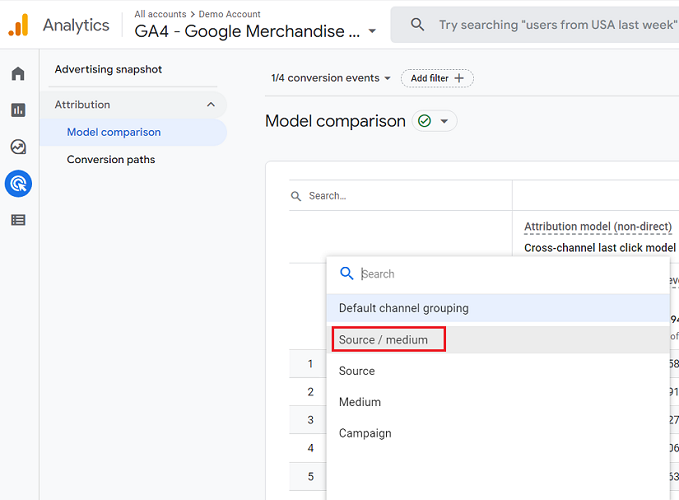The height and width of the screenshot is (500, 679).
Task: Click the dropdown search magnifier icon
Action: 346,273
